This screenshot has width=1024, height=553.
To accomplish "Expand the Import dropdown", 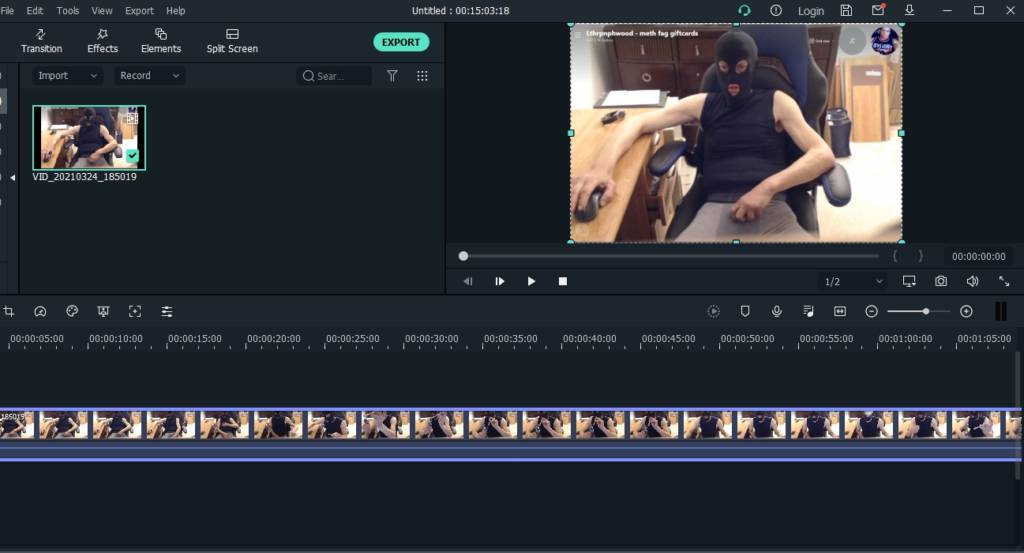I will click(x=67, y=76).
